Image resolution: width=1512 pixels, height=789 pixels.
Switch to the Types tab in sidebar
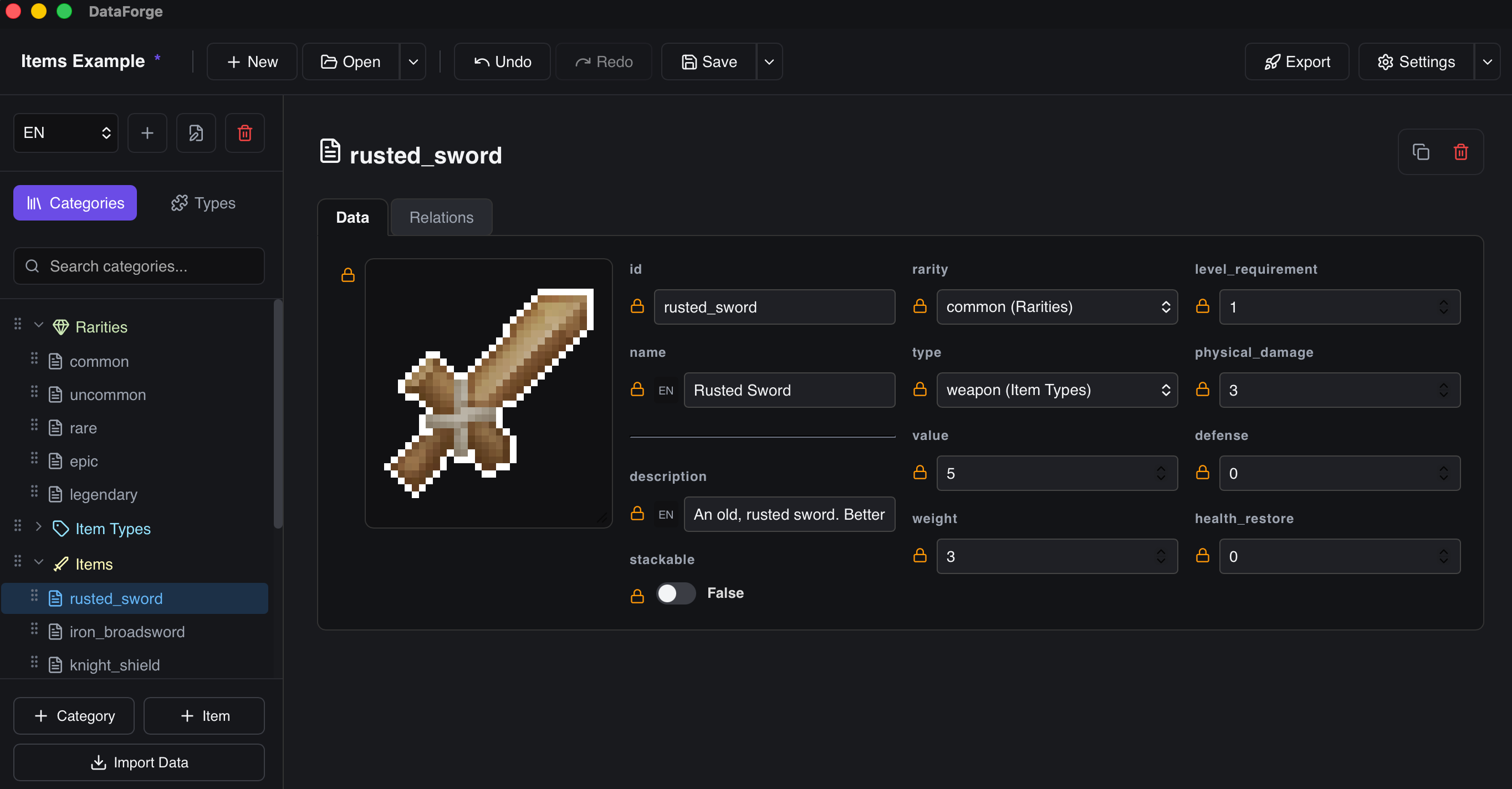203,203
